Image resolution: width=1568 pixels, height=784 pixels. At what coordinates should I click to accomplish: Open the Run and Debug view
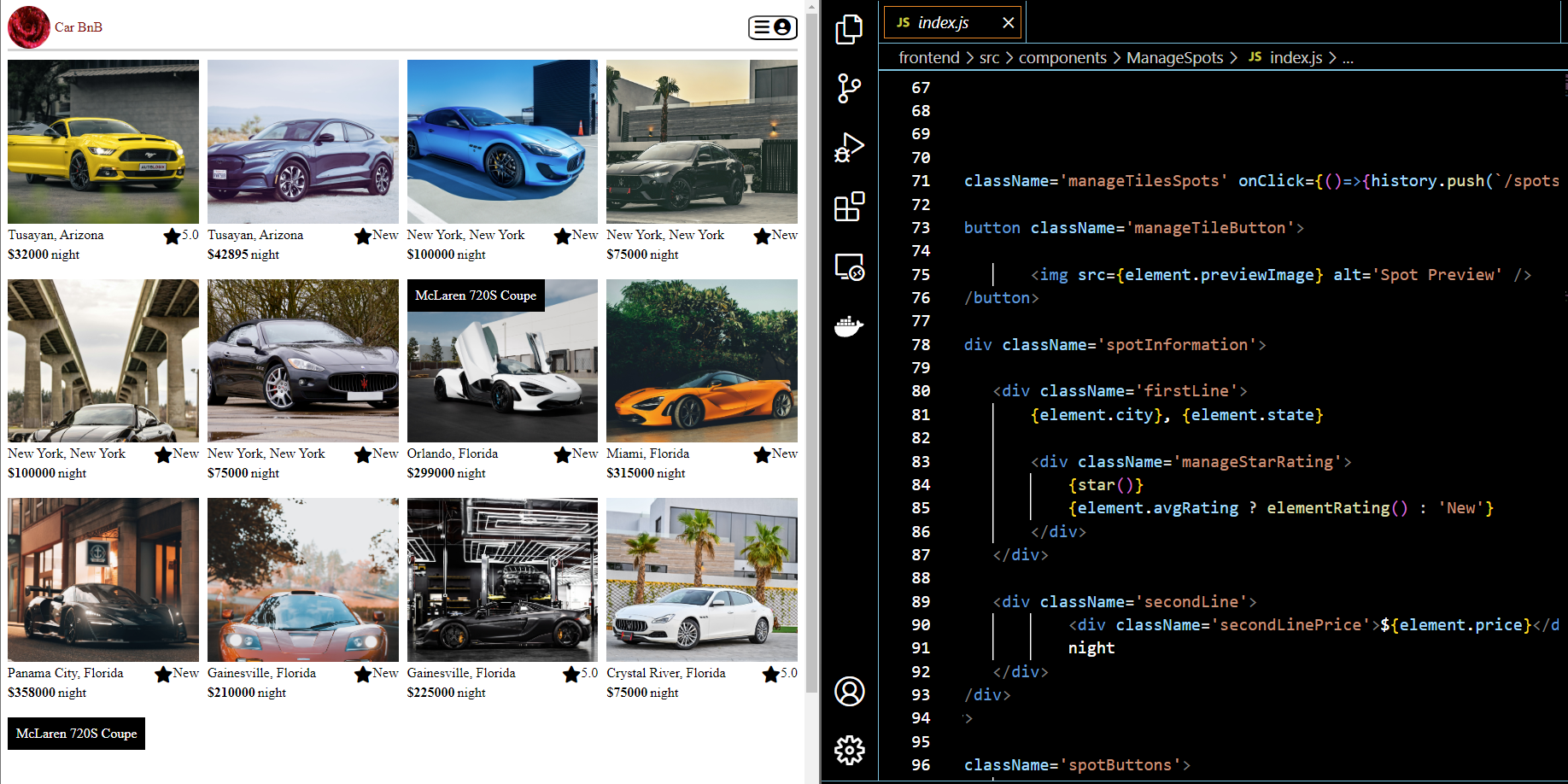(849, 148)
